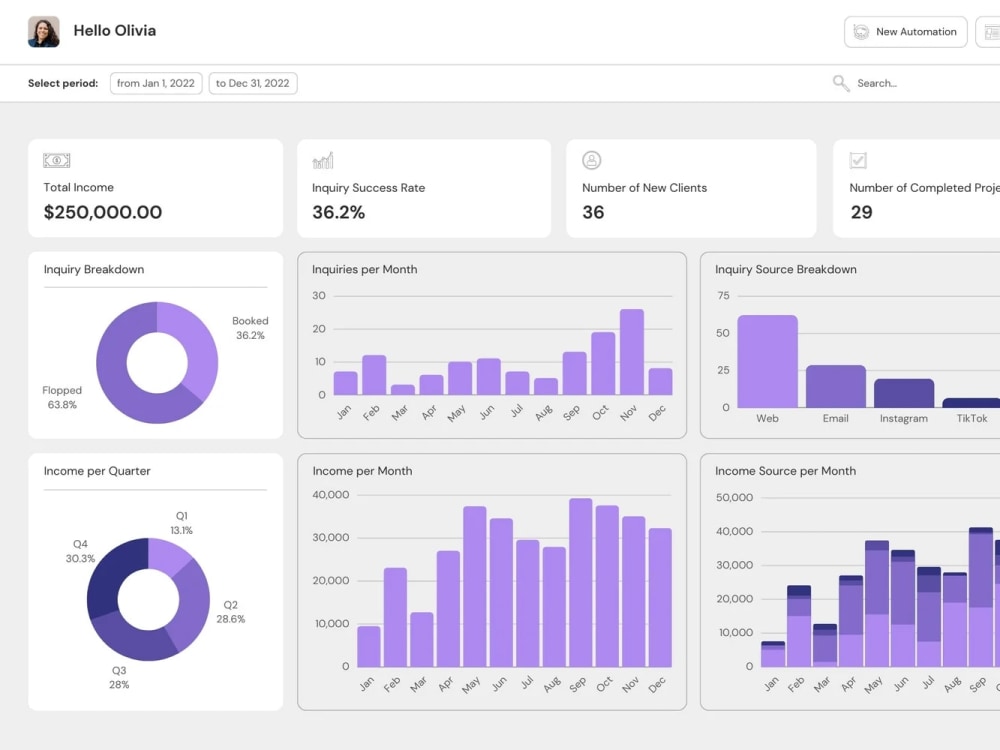Click the 'Select period:' label
This screenshot has height=750, width=1000.
(63, 83)
